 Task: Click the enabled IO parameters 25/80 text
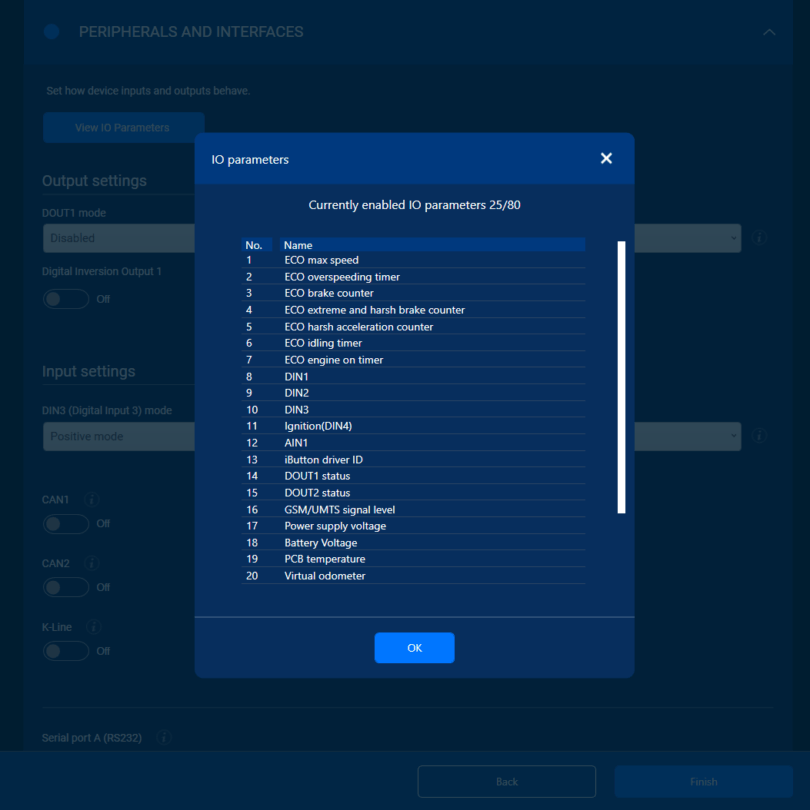click(414, 205)
